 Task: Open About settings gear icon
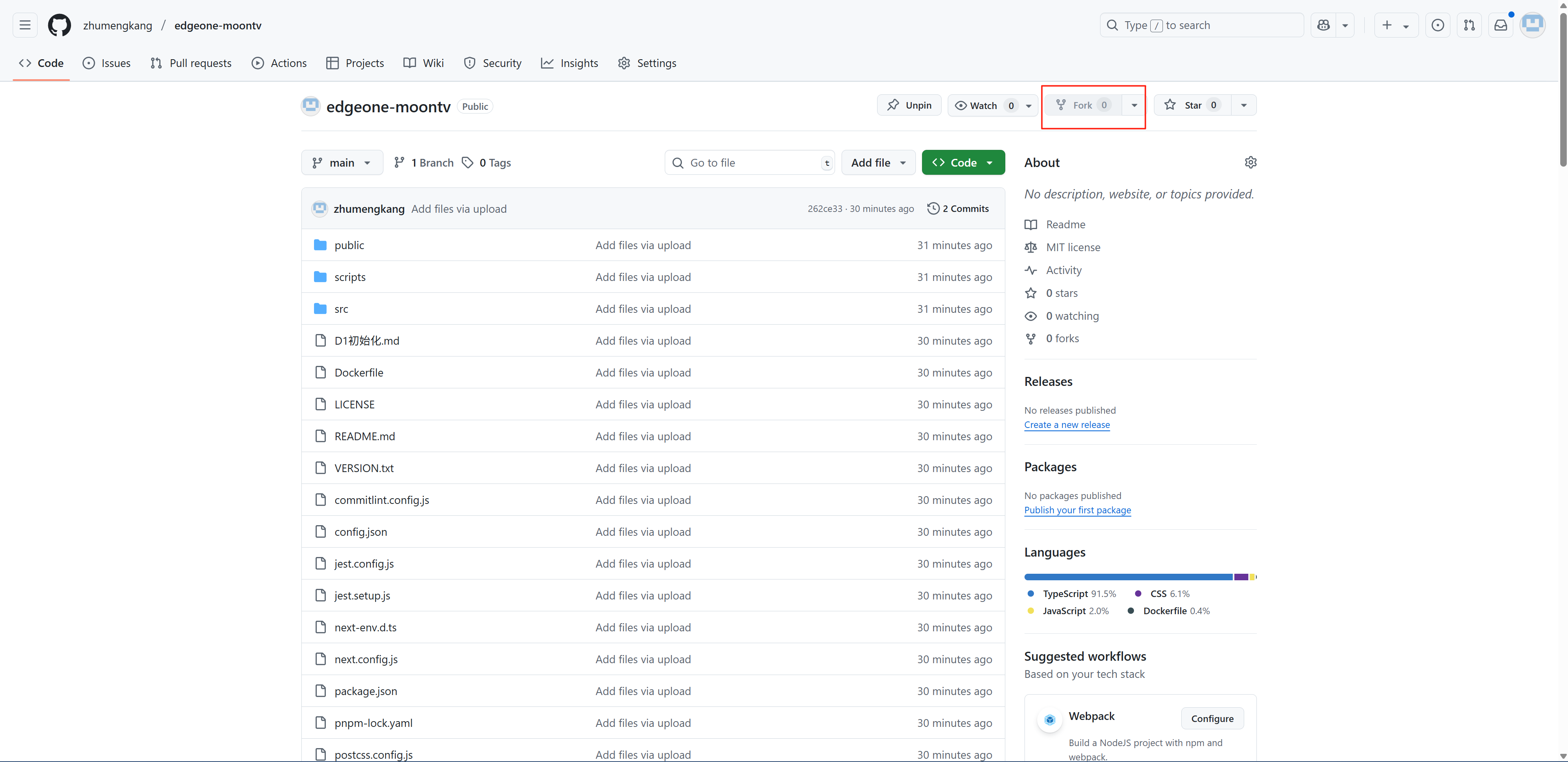(x=1250, y=163)
